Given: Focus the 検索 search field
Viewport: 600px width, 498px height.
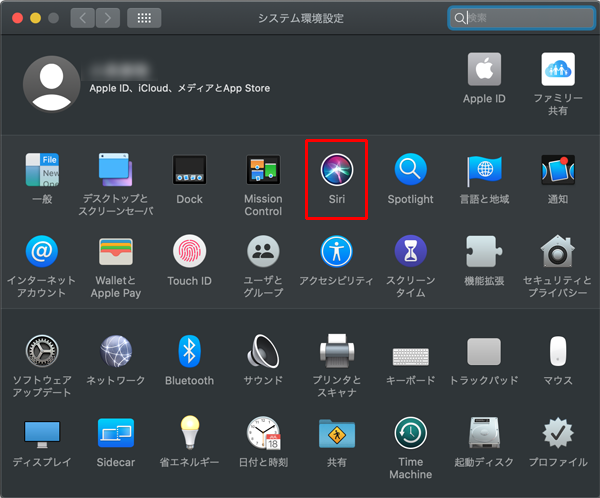Looking at the screenshot, I should click(522, 18).
